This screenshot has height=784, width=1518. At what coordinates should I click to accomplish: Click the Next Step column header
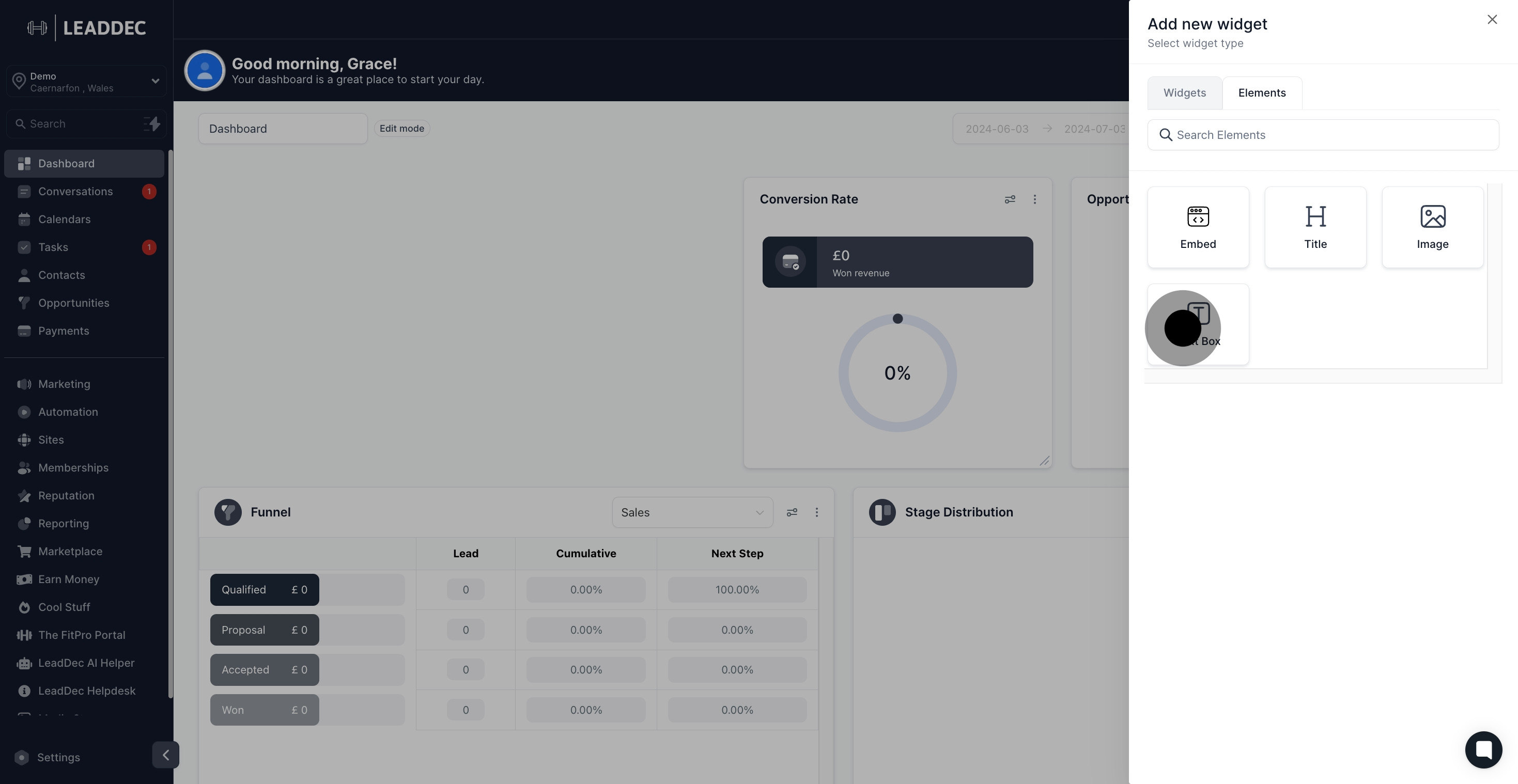(x=737, y=554)
